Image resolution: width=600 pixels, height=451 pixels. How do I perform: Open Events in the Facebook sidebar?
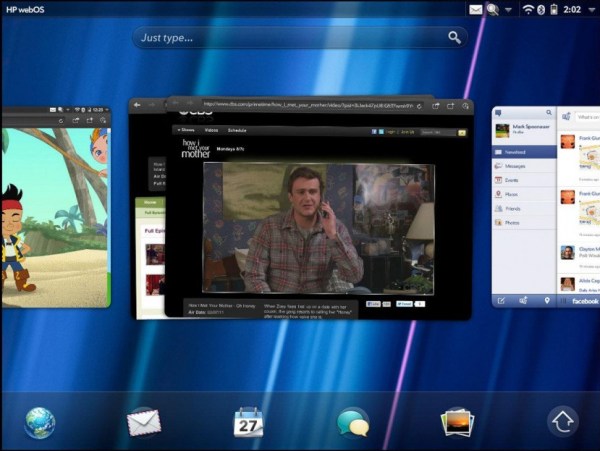(x=524, y=180)
